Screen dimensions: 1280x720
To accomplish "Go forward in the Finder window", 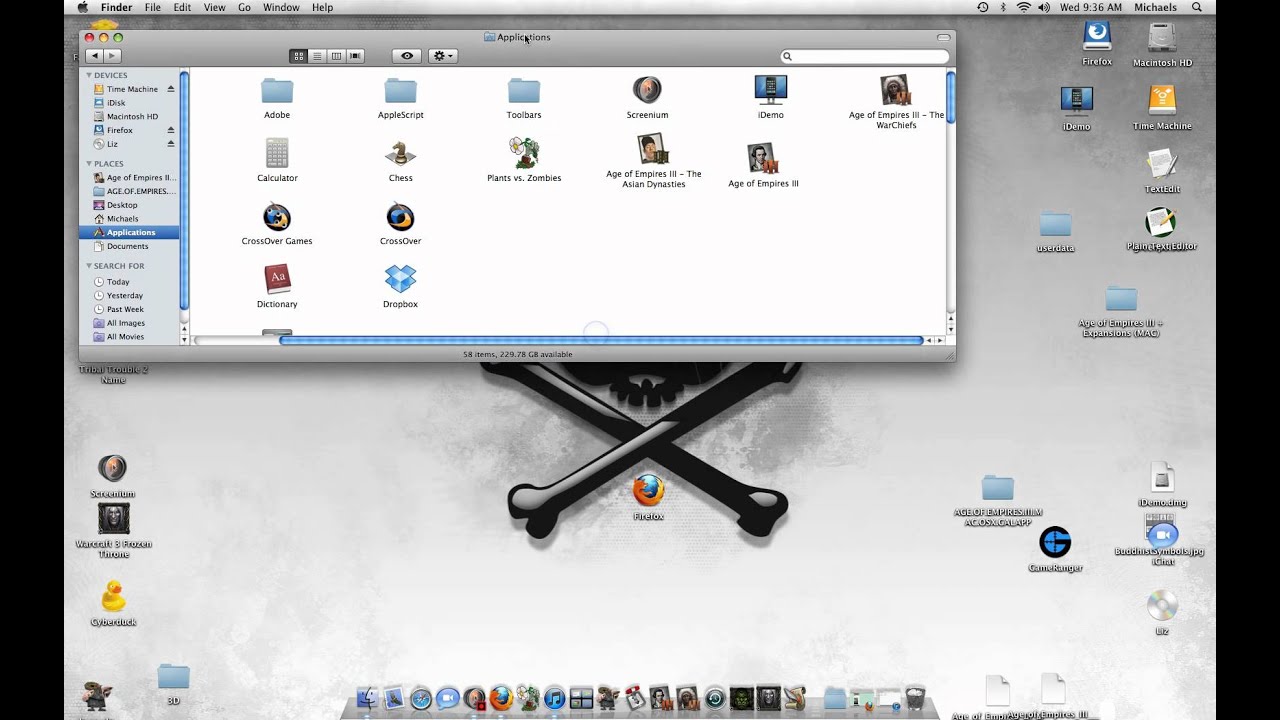I will tap(112, 56).
